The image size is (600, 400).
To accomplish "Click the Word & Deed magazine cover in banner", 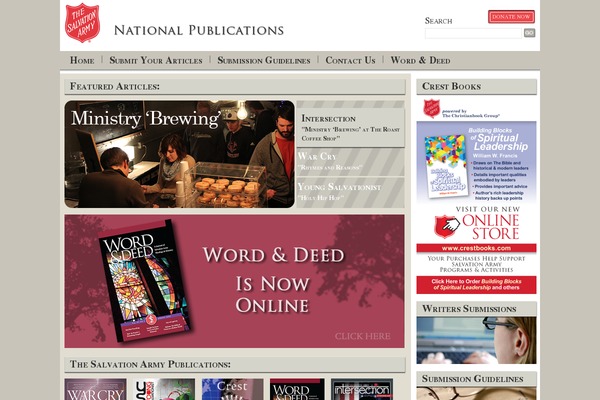I will point(145,281).
